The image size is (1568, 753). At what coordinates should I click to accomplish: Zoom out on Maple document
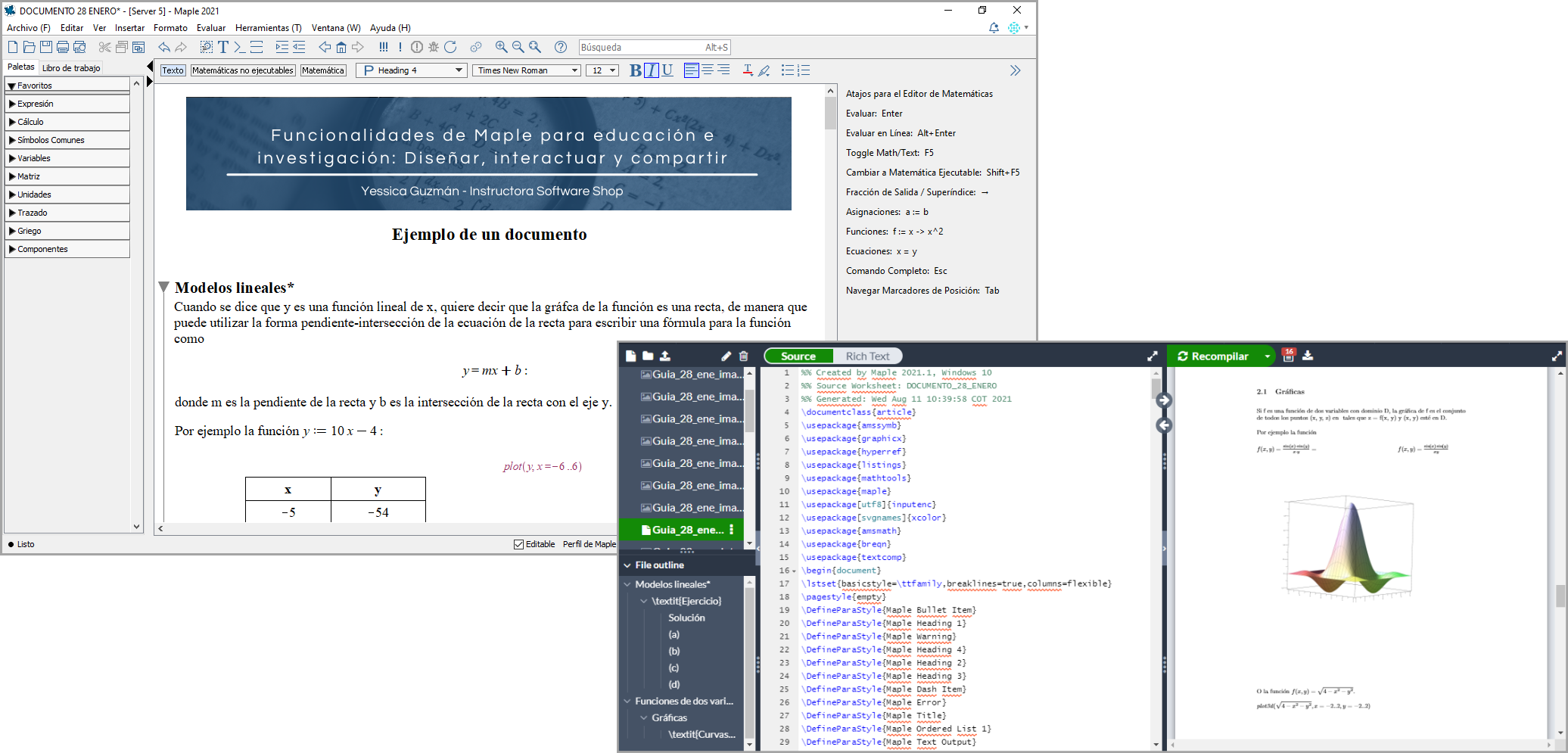click(518, 47)
